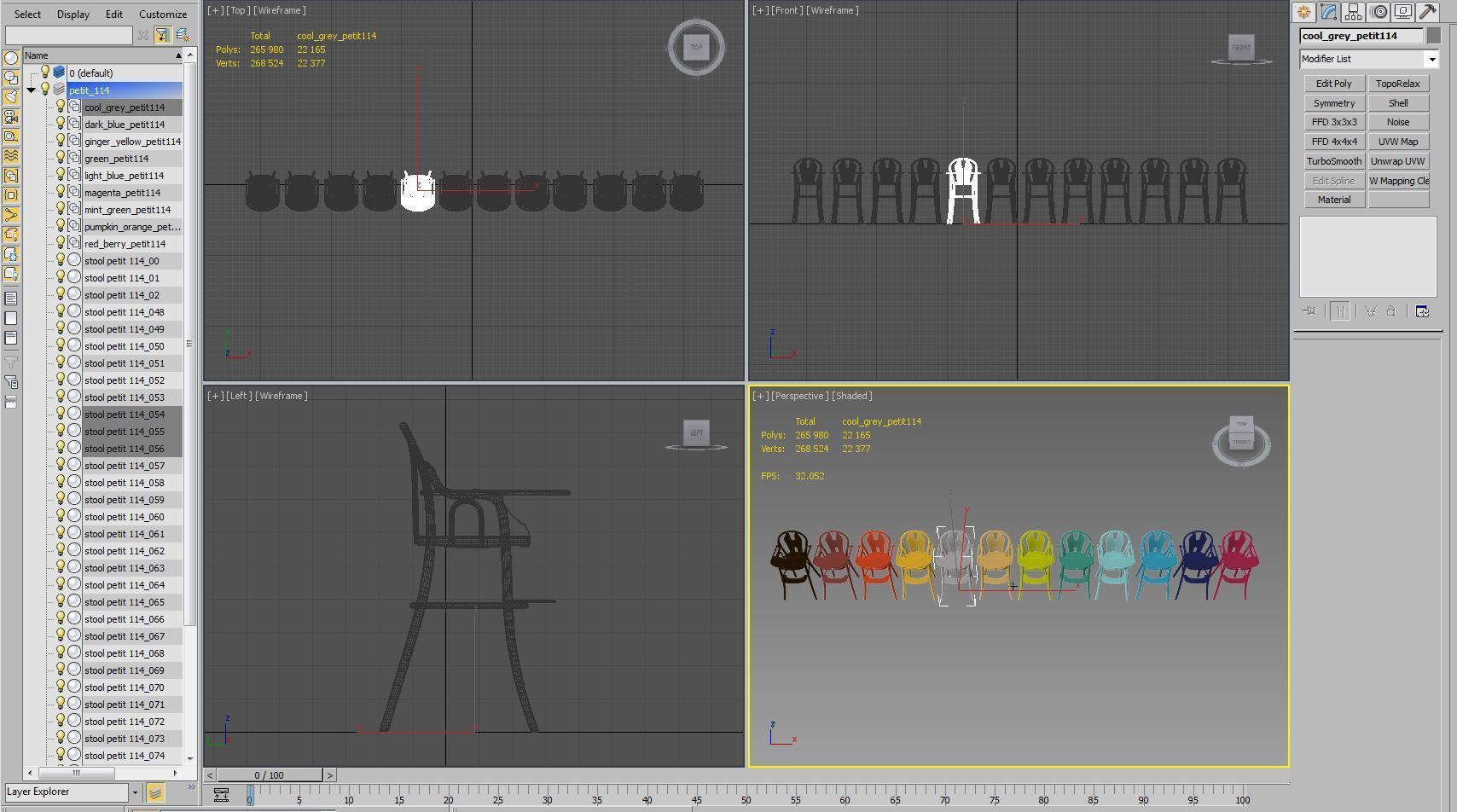Screen dimensions: 1457x812
Task: Toggle visibility of red_berry_petit114
Action: click(61, 243)
